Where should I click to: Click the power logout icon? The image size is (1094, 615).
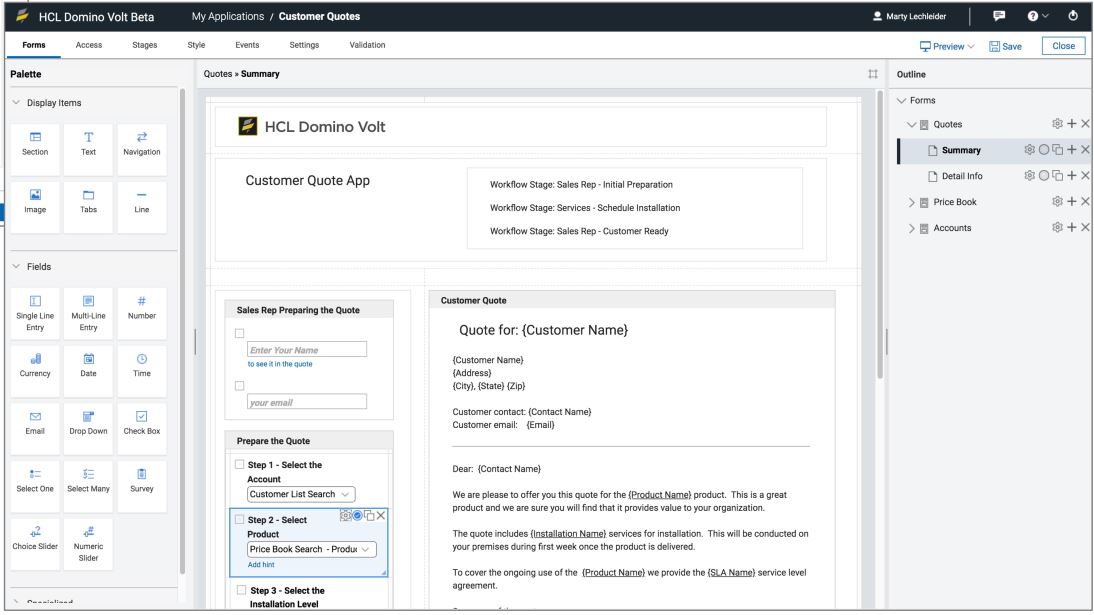1072,15
